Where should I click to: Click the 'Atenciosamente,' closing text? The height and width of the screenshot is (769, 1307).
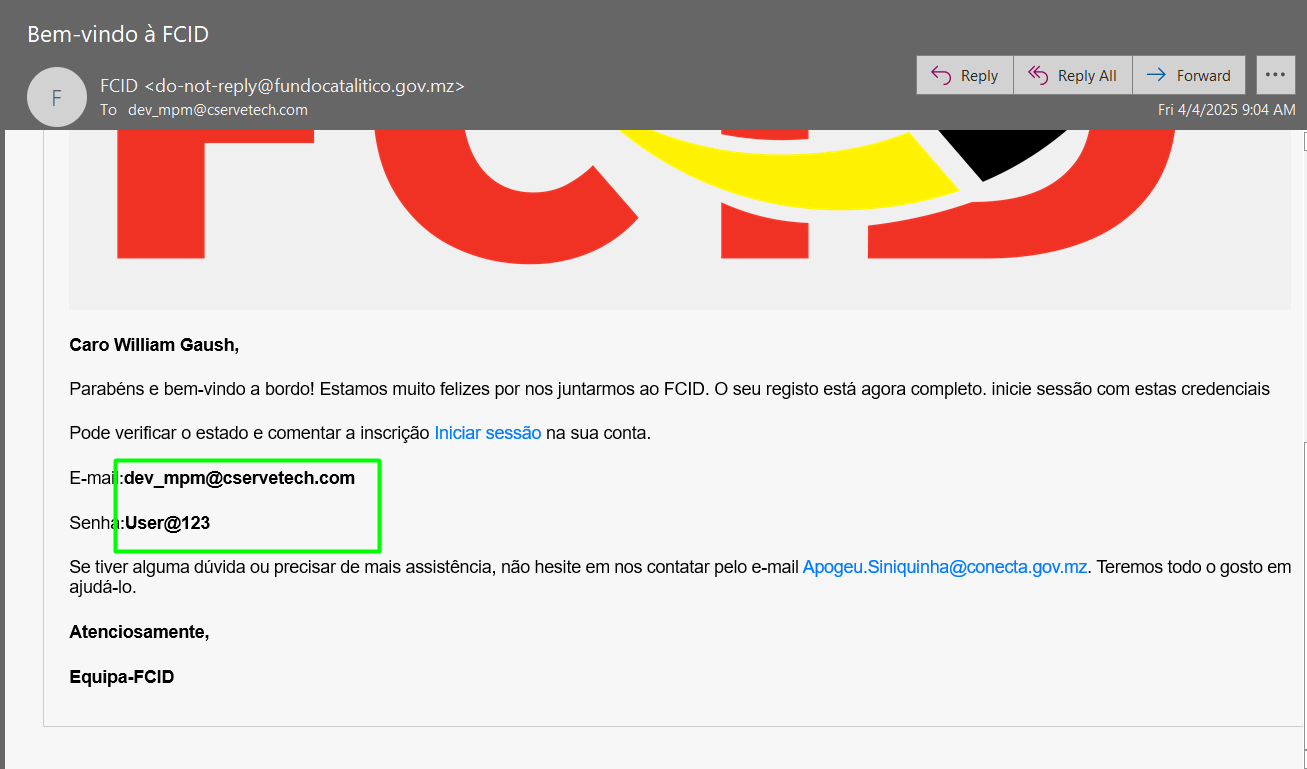(x=139, y=632)
